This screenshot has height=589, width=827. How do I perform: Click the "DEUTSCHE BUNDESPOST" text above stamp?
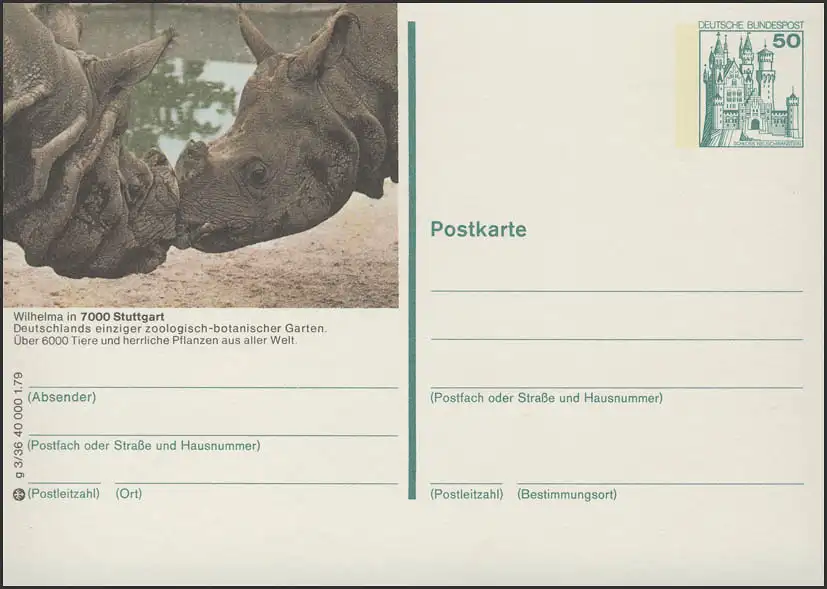tap(738, 23)
